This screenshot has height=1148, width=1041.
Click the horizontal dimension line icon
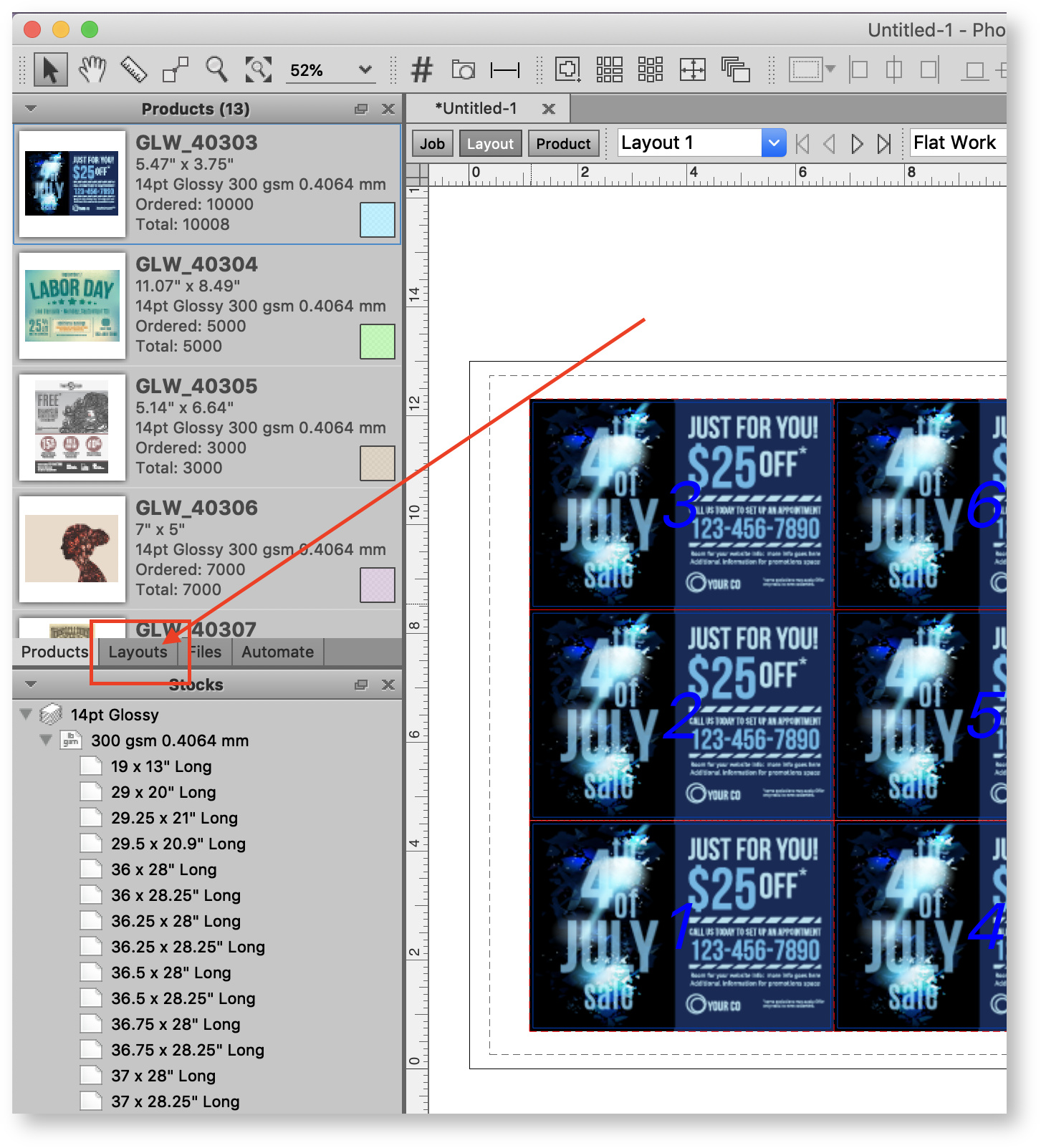point(505,69)
